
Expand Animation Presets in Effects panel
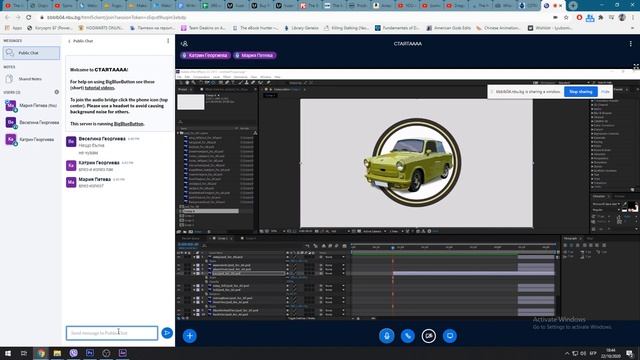tap(592, 100)
